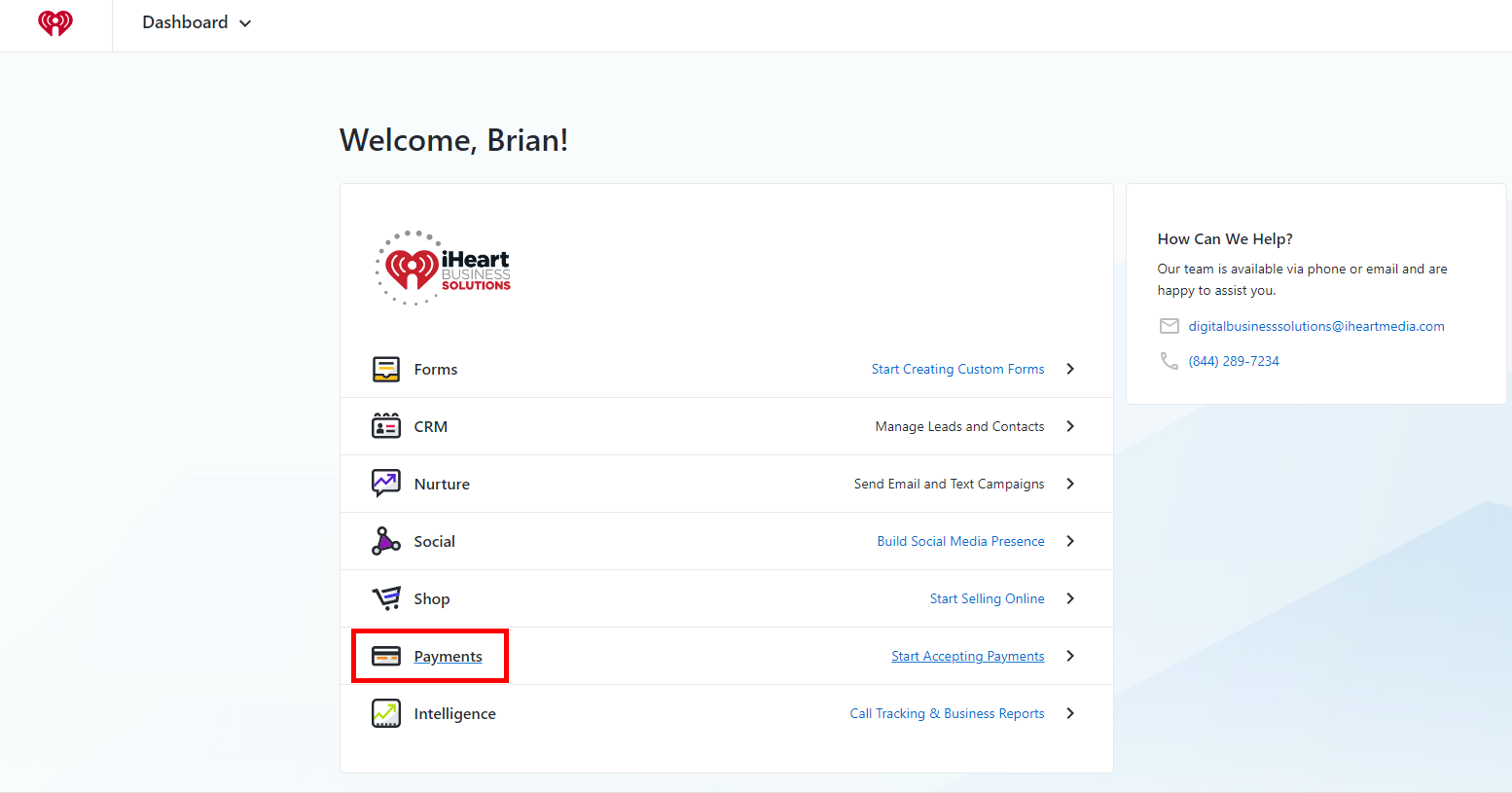This screenshot has width=1512, height=793.
Task: Click the phone handset icon
Action: tap(1170, 361)
